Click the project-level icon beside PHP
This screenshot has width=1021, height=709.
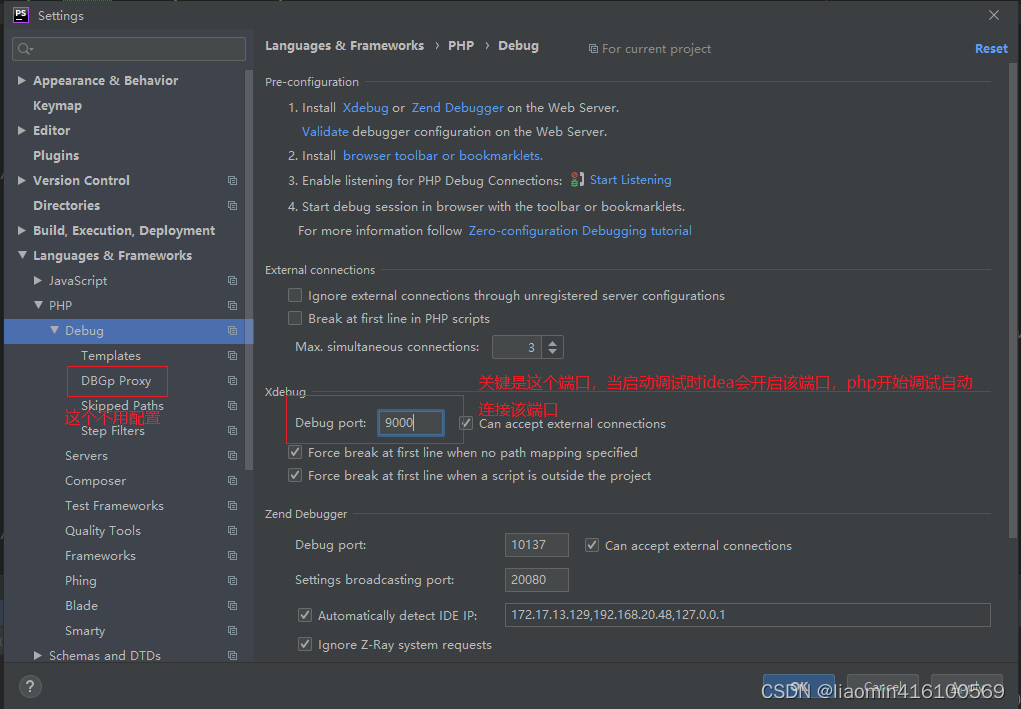pos(232,305)
